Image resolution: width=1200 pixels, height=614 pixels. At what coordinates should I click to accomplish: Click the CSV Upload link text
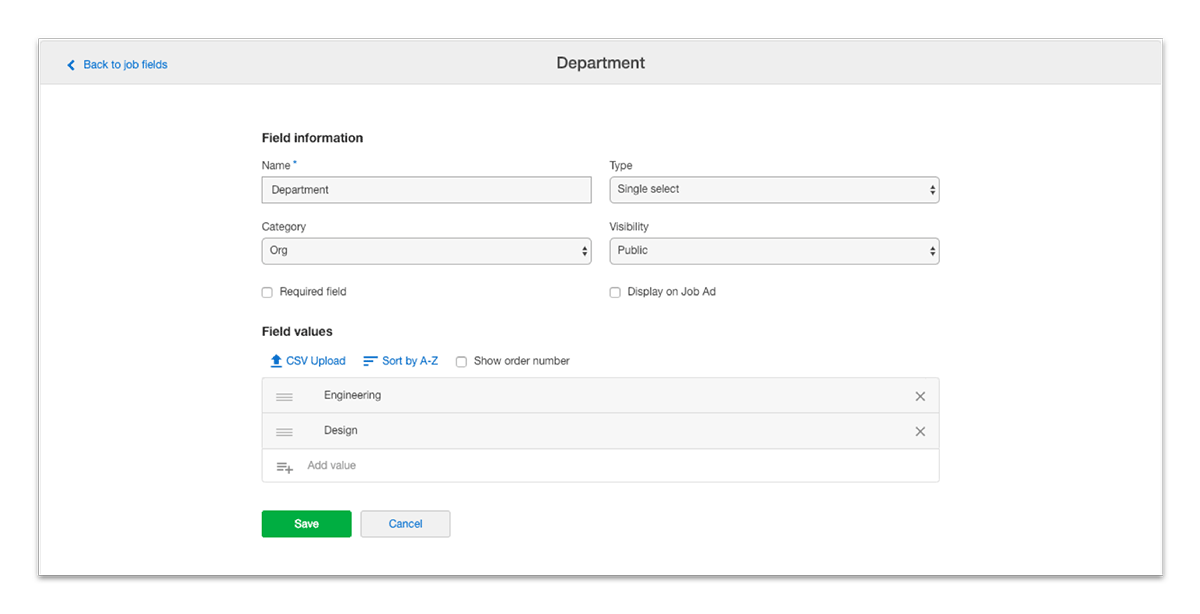(x=315, y=361)
